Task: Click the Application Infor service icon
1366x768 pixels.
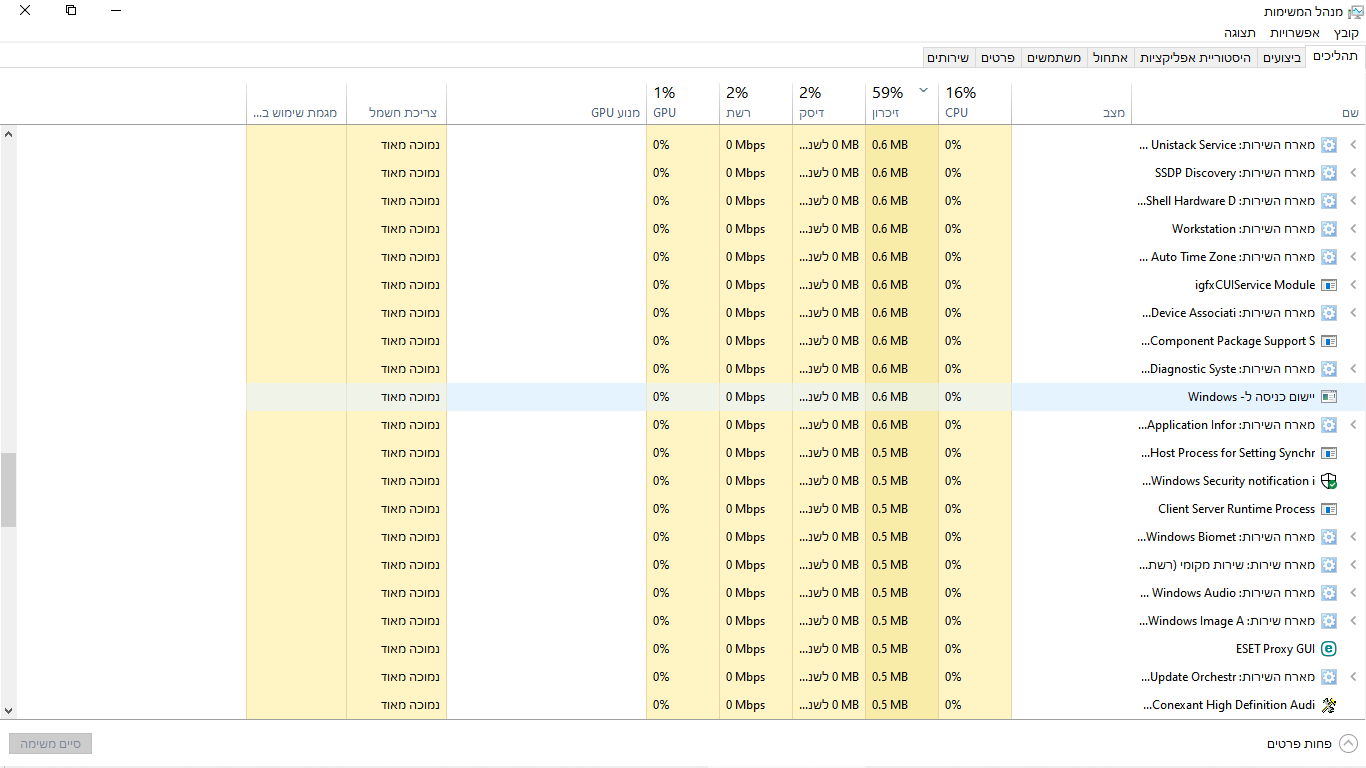Action: pos(1329,425)
